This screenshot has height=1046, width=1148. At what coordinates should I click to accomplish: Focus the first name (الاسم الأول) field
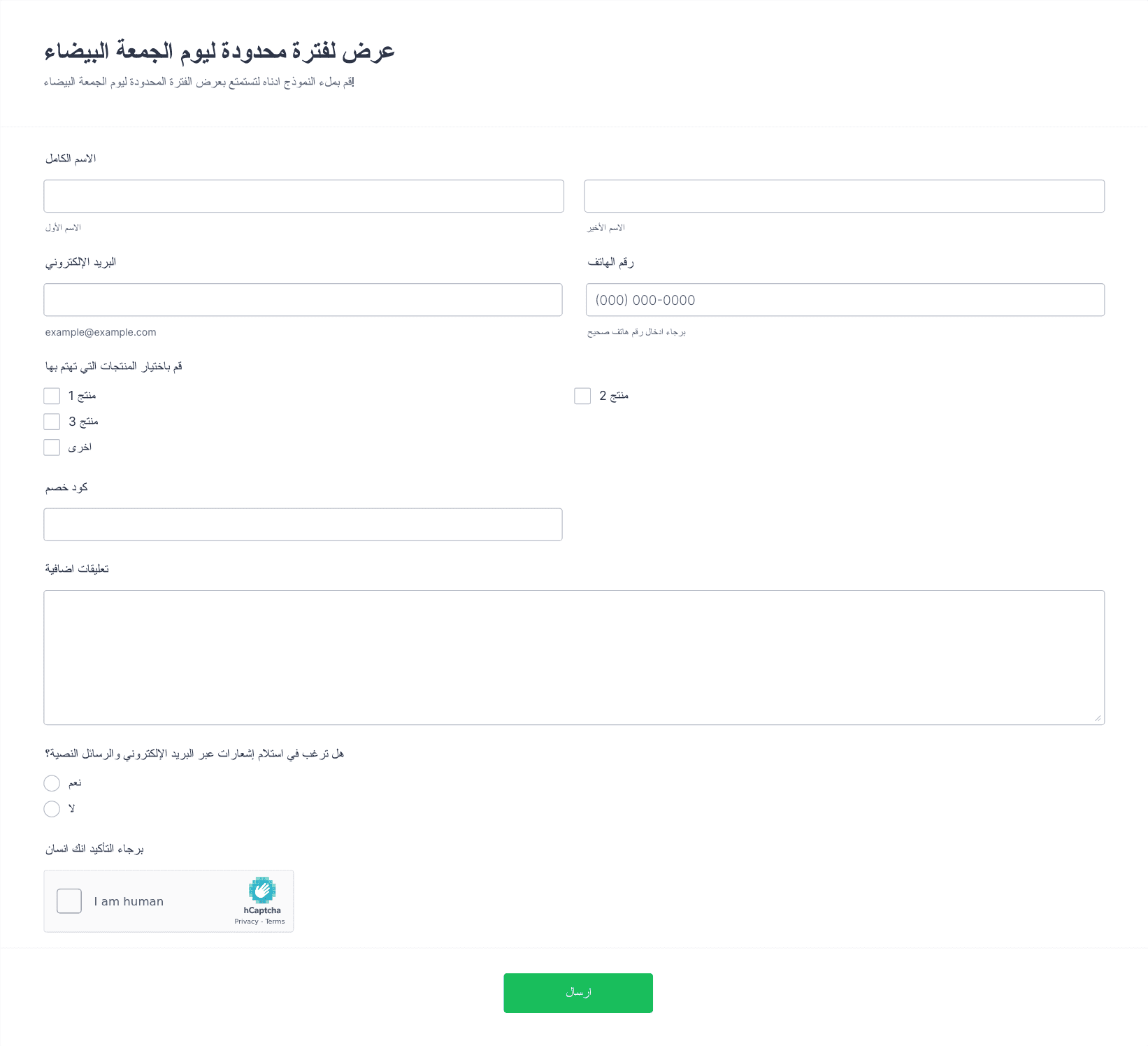(303, 196)
